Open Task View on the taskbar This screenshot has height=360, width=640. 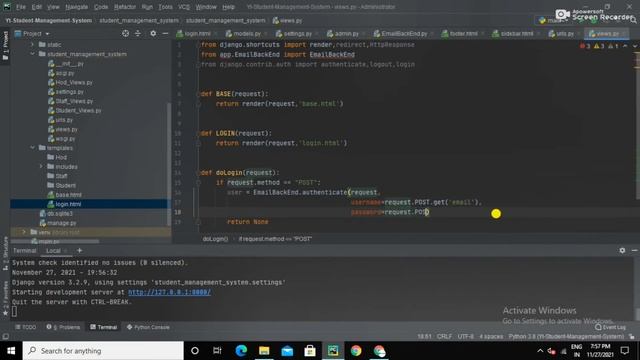click(x=217, y=351)
